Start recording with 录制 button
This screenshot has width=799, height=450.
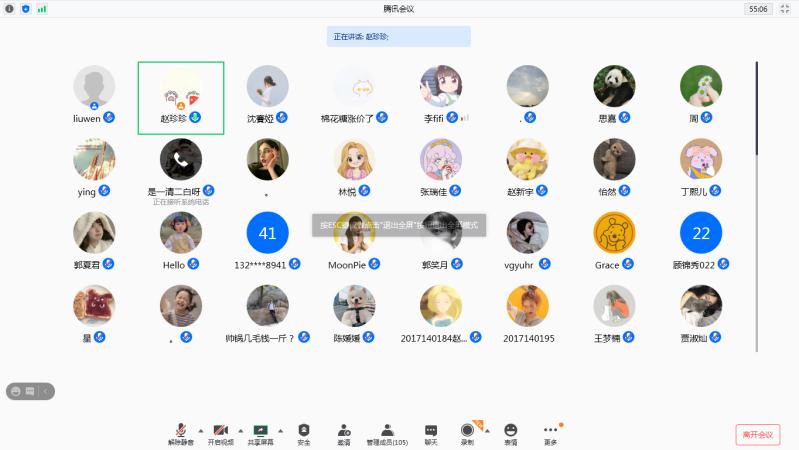(x=467, y=432)
